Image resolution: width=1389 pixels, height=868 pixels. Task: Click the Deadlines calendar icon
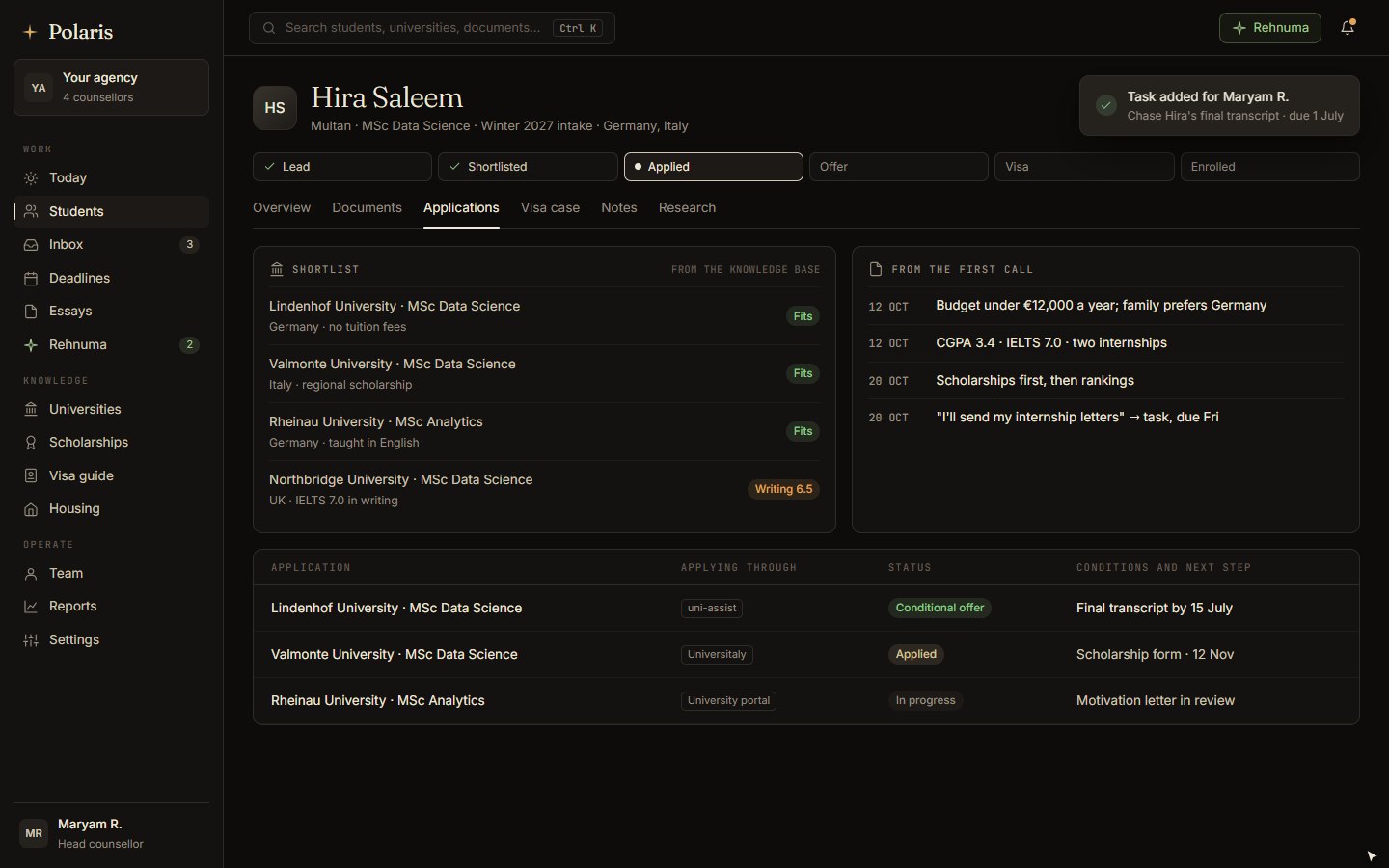tap(31, 279)
